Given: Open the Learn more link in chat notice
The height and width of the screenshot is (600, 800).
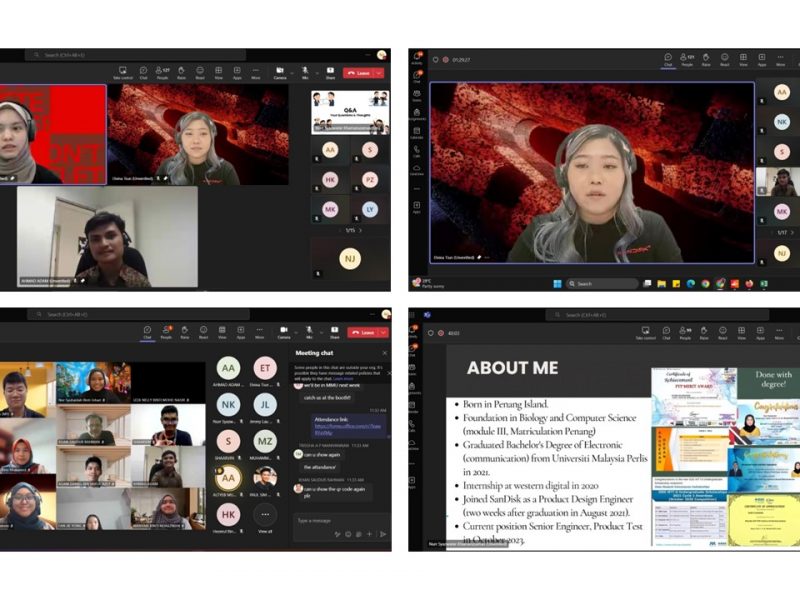Looking at the screenshot, I should point(343,379).
